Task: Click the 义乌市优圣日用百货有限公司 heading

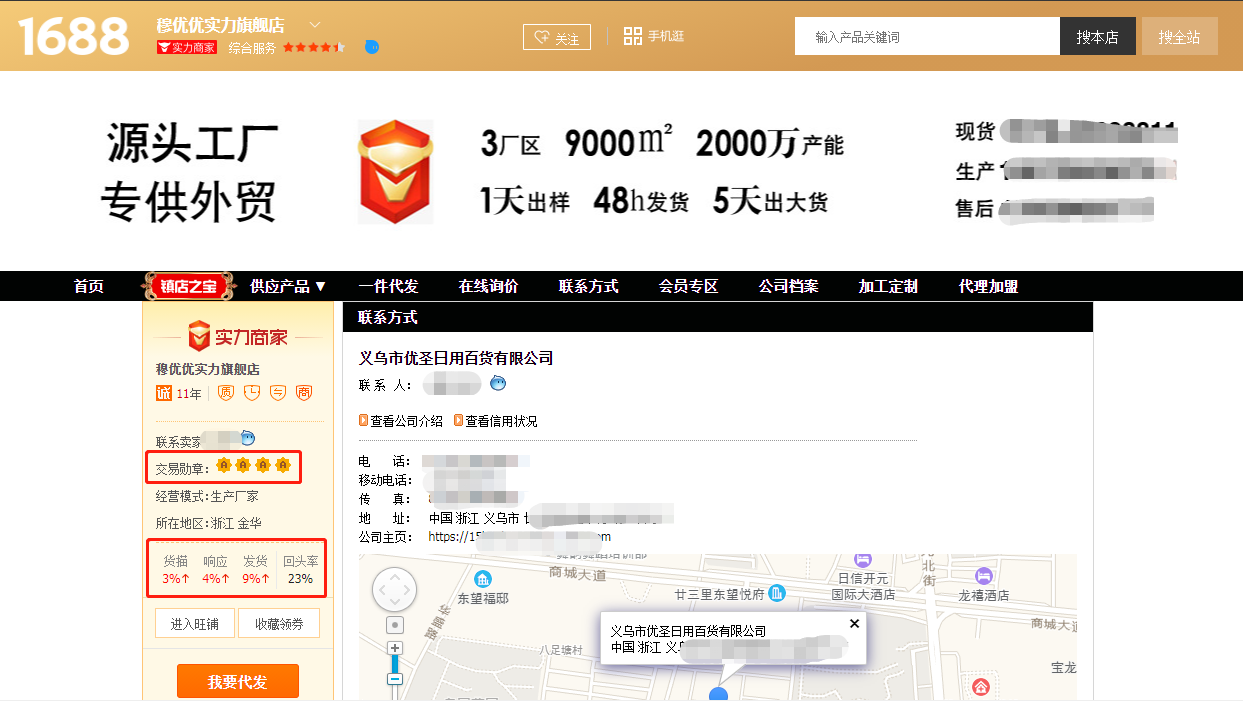Action: [x=456, y=358]
